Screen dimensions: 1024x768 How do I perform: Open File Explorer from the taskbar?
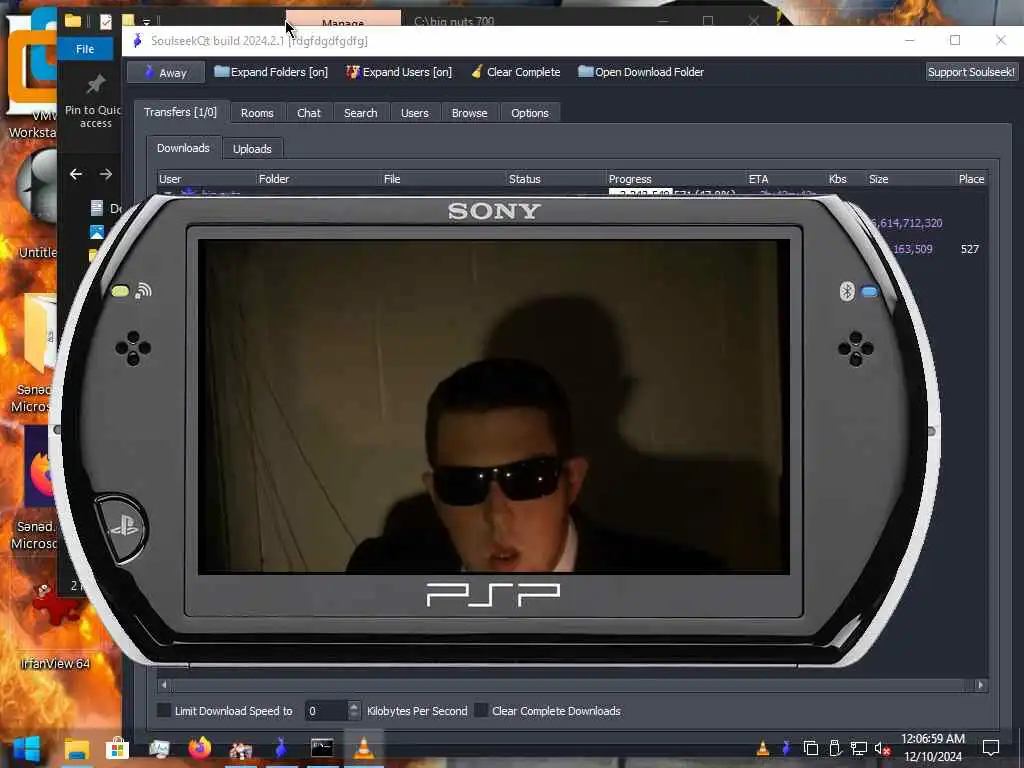coord(76,748)
